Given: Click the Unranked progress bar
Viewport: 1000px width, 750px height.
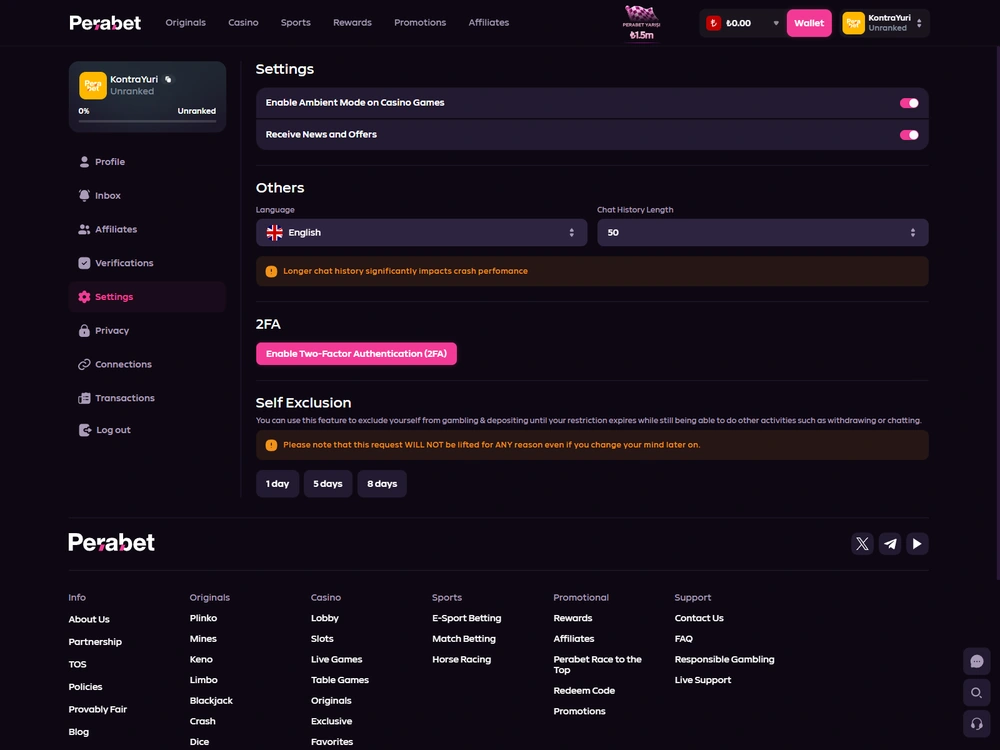Looking at the screenshot, I should (x=147, y=121).
